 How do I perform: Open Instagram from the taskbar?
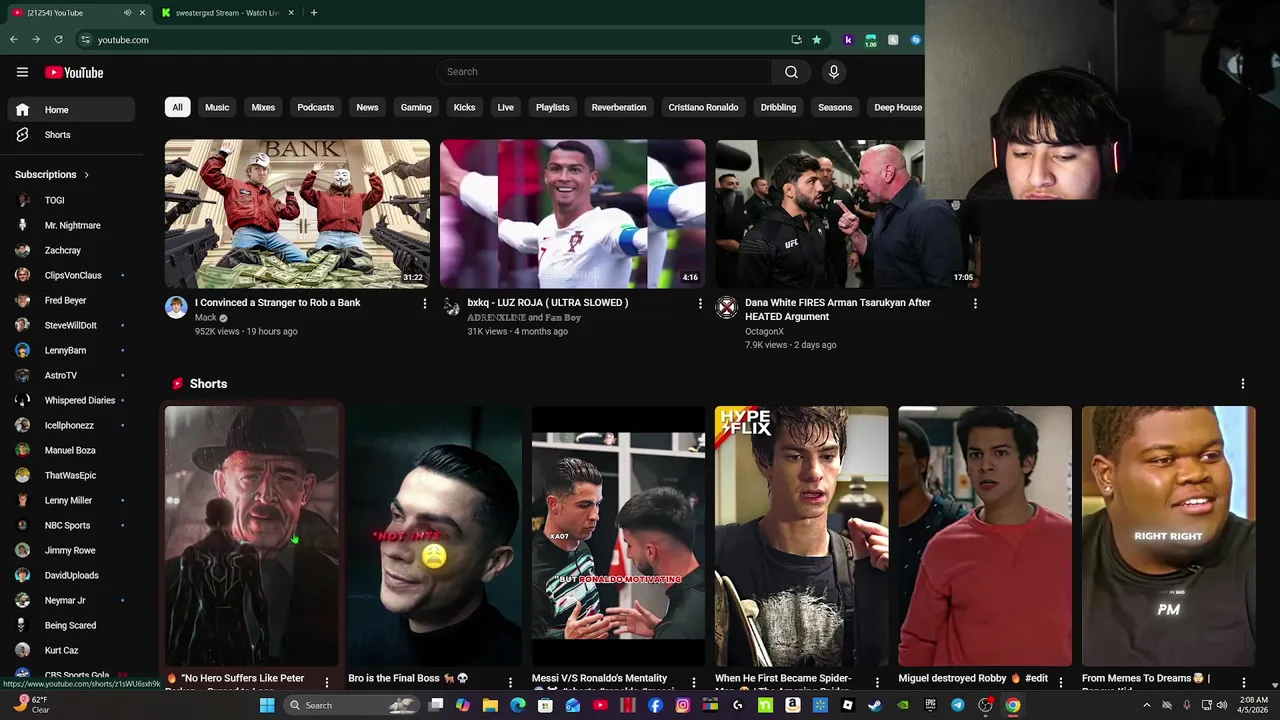[x=682, y=705]
